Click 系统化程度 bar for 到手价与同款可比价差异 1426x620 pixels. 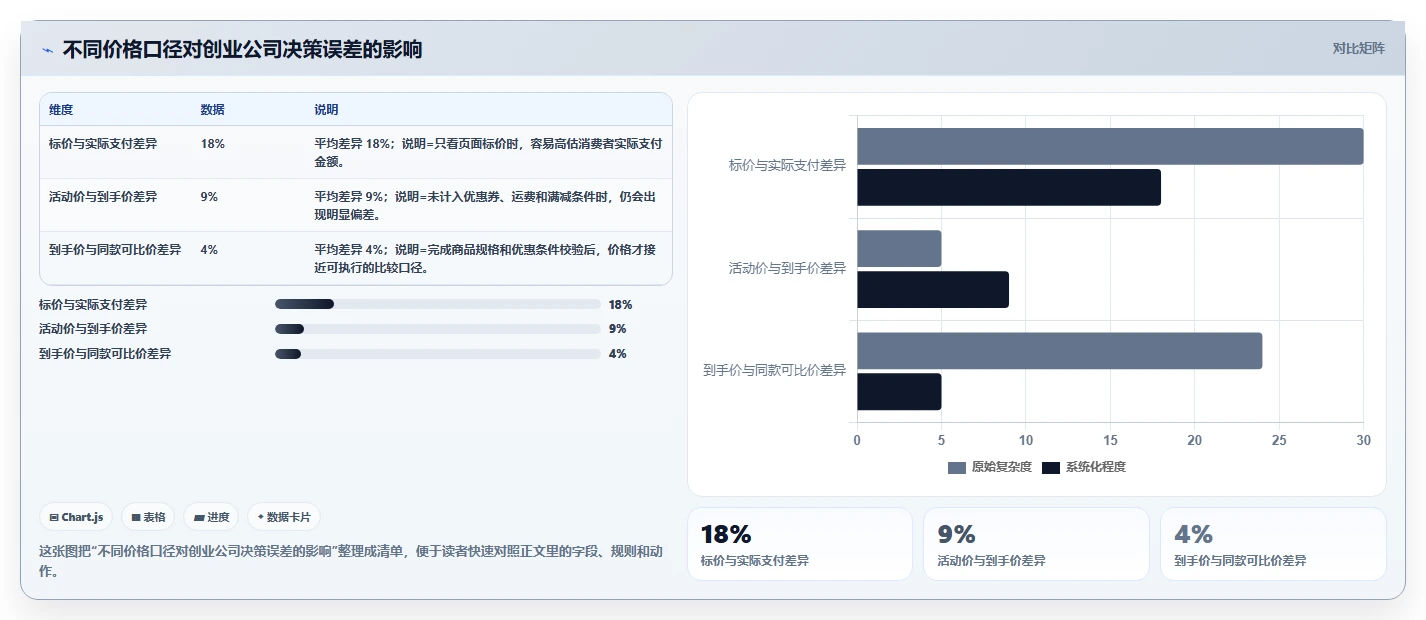point(899,392)
